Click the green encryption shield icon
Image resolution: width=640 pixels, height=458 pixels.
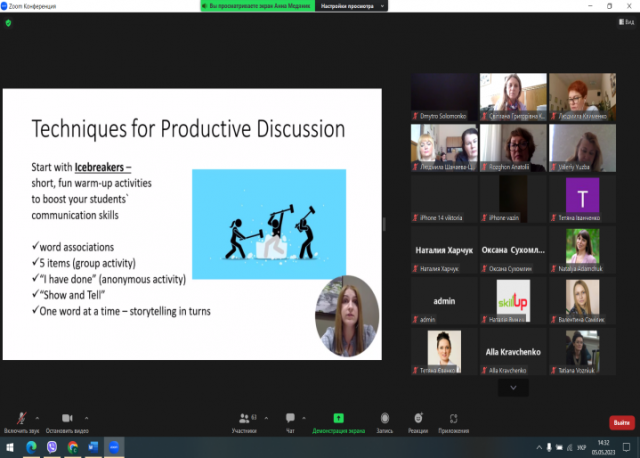pos(9,22)
